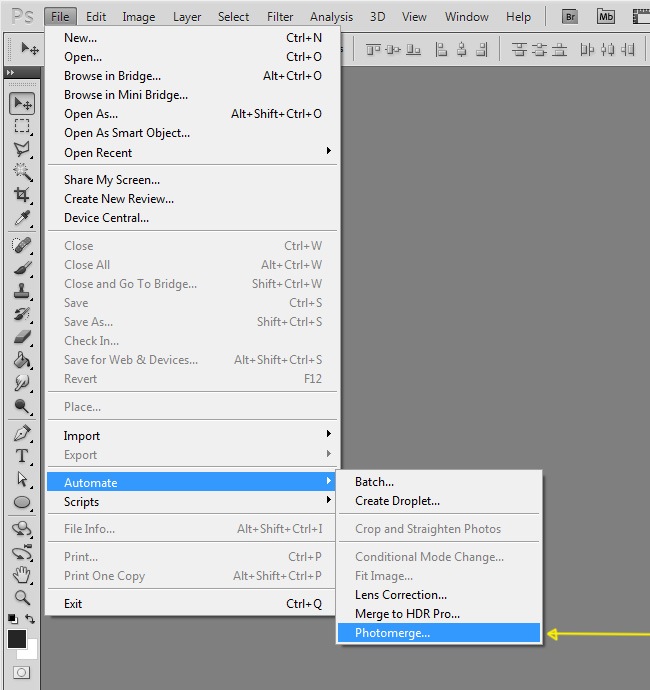Open the Edit menu
The width and height of the screenshot is (650, 690).
point(96,17)
